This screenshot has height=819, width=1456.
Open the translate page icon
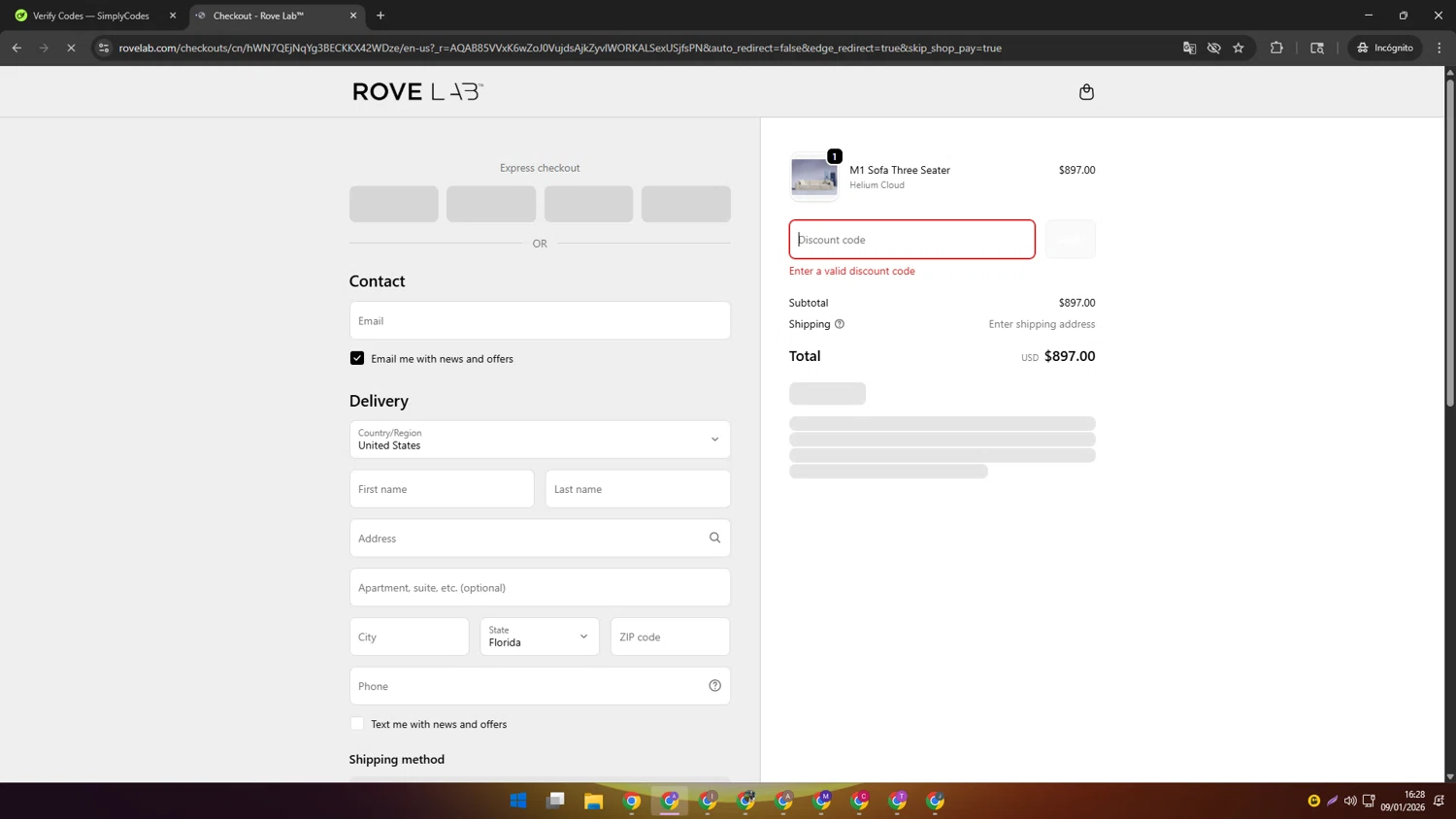pos(1189,48)
